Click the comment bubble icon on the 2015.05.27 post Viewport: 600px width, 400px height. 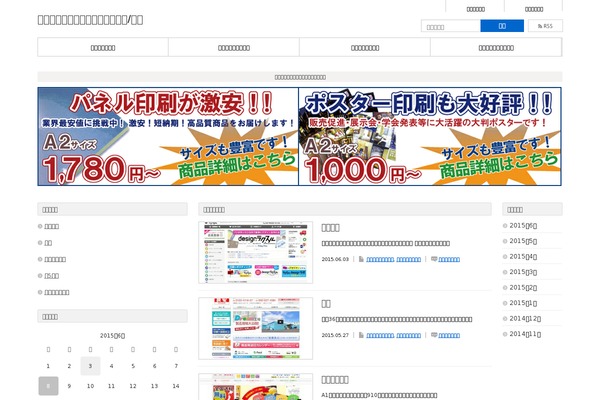click(434, 335)
